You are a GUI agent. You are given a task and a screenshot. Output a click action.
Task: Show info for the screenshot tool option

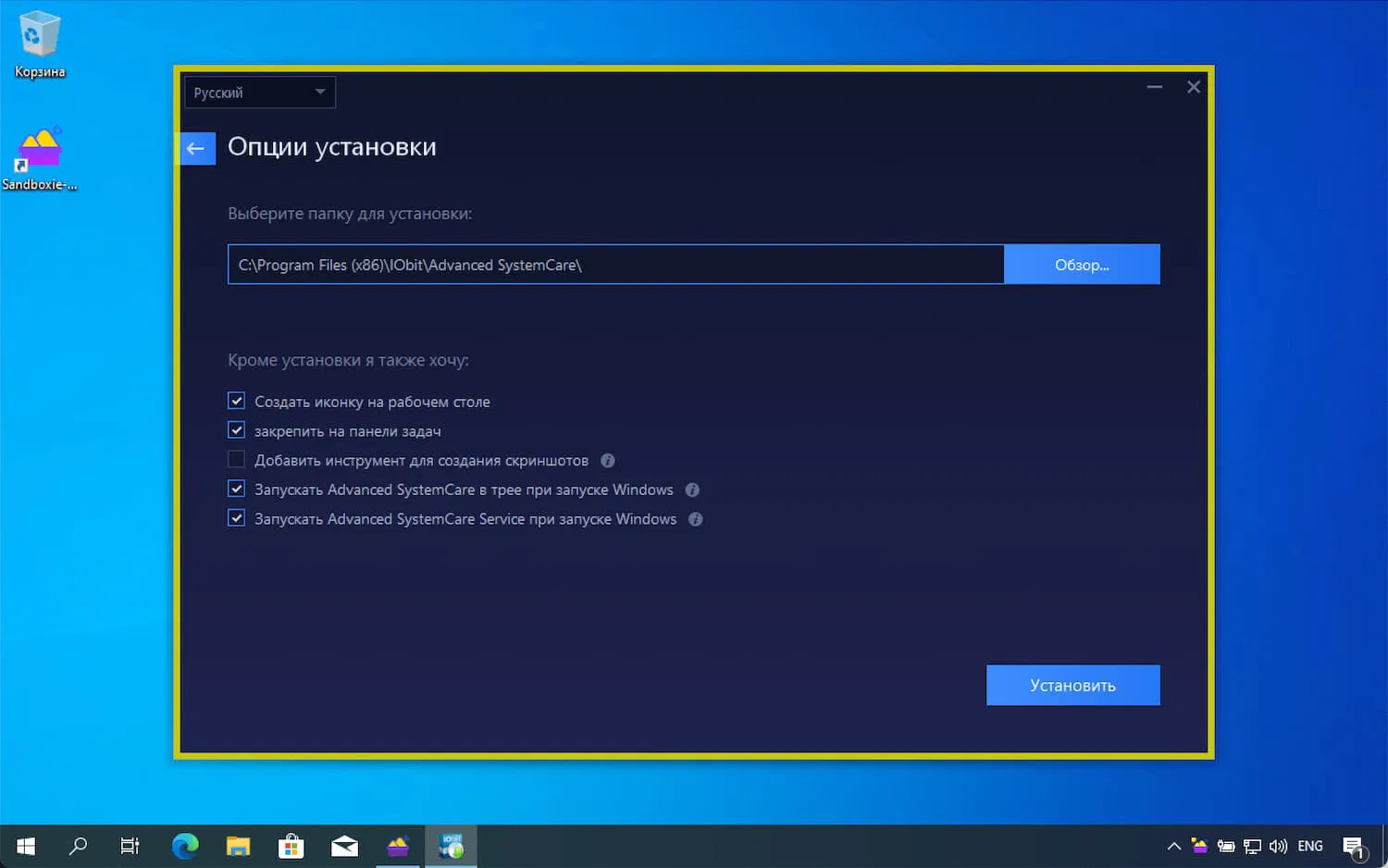tap(608, 460)
